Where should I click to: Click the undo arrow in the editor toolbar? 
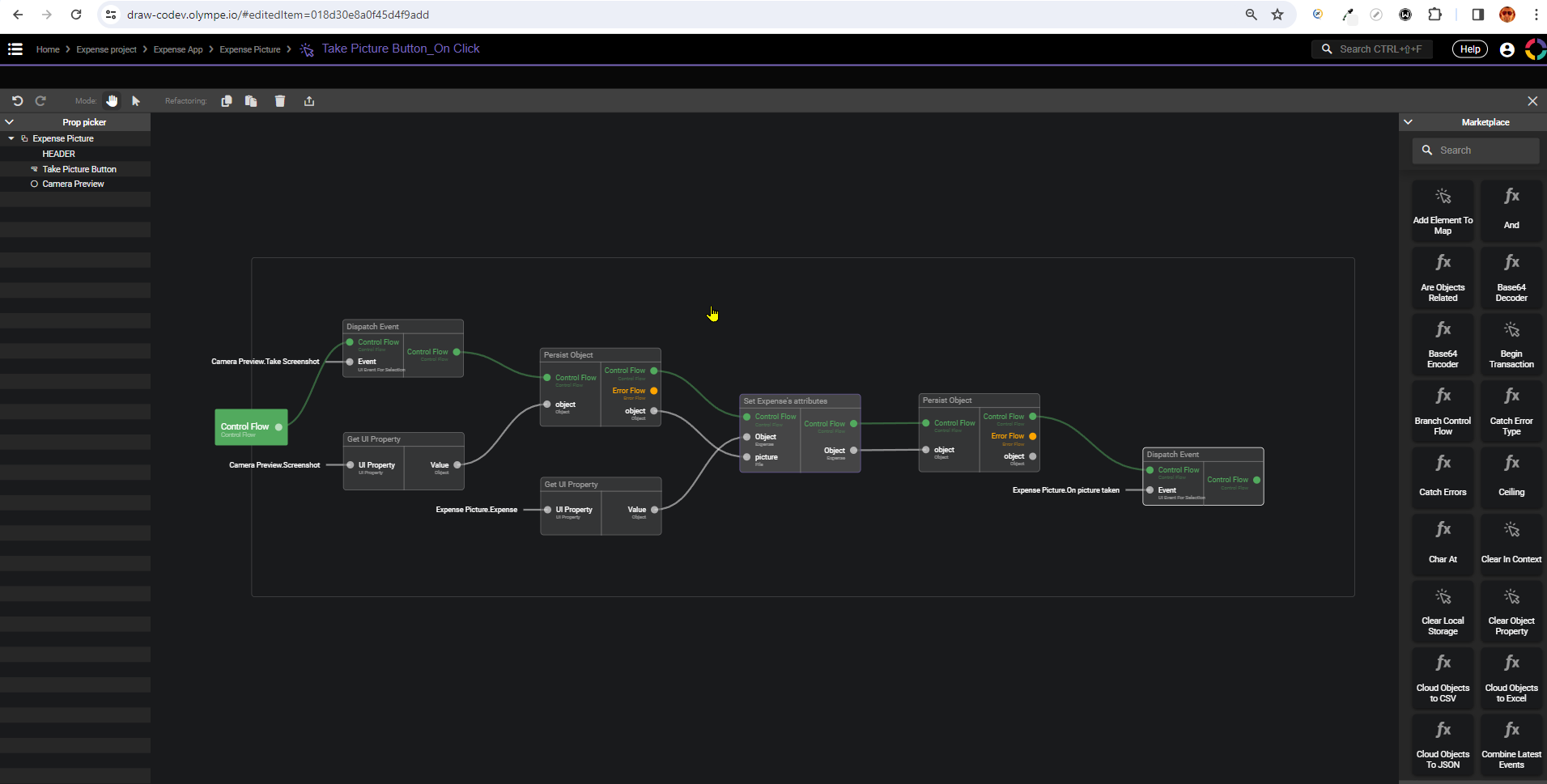pyautogui.click(x=17, y=101)
